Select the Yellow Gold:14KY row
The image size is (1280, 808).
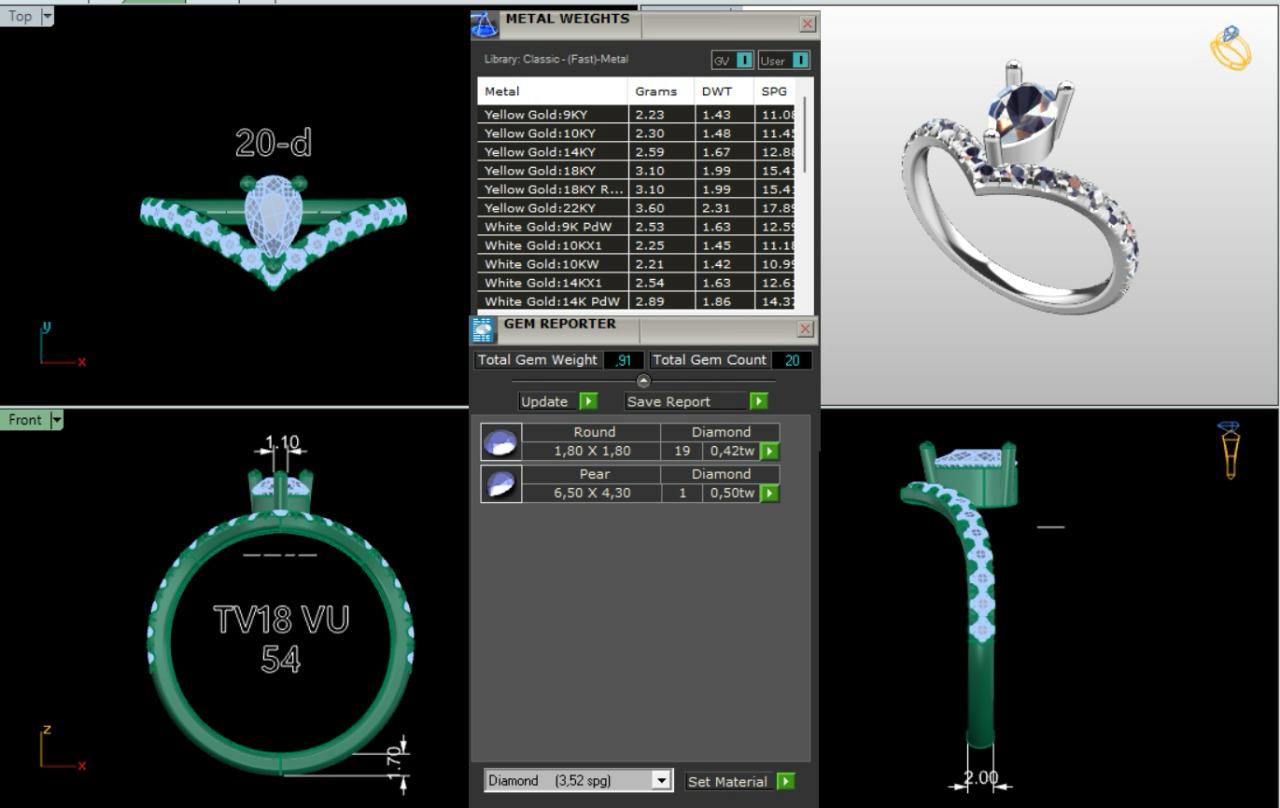click(x=636, y=152)
